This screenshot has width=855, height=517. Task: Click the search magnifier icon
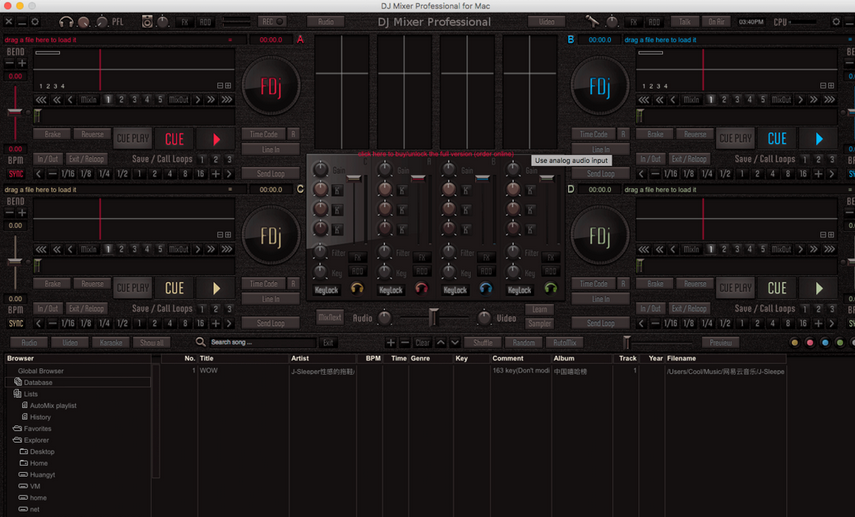201,342
